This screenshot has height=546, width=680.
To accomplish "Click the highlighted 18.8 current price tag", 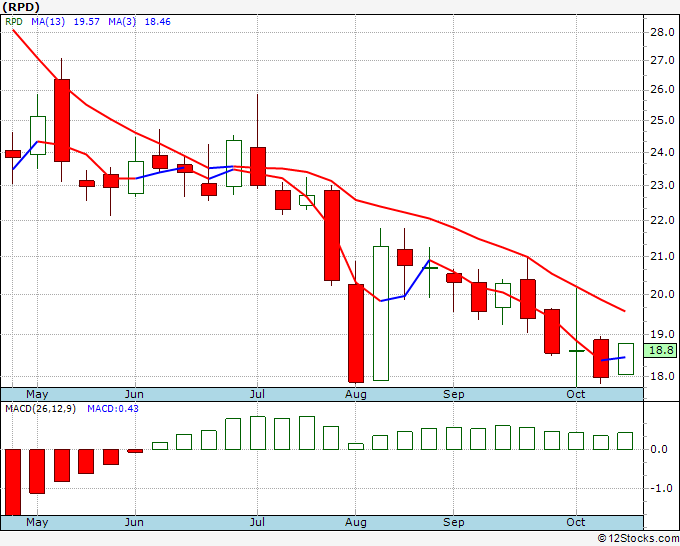I will [x=660, y=350].
